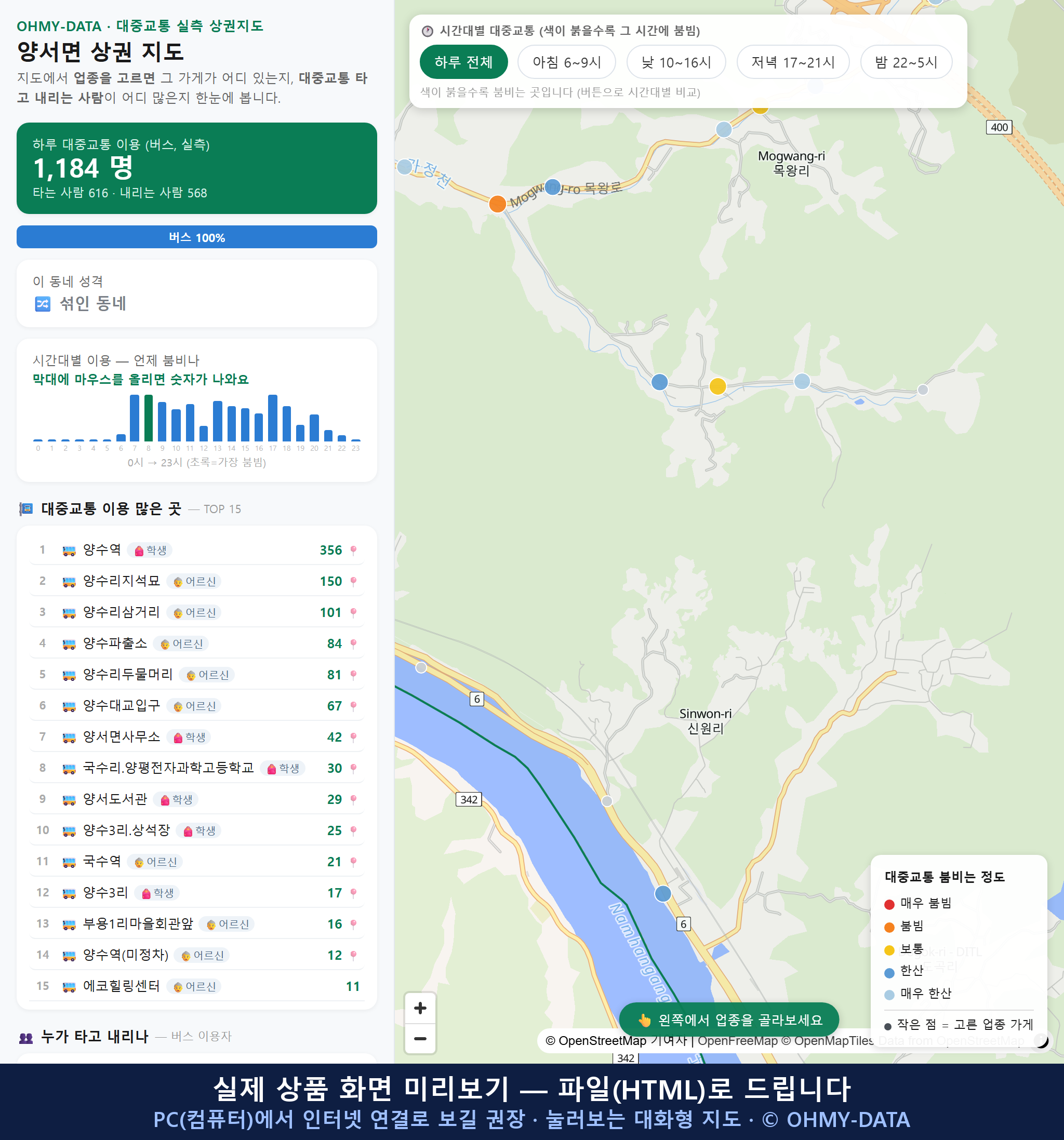Click the 붐빔 orange legend swatch

pos(889,927)
